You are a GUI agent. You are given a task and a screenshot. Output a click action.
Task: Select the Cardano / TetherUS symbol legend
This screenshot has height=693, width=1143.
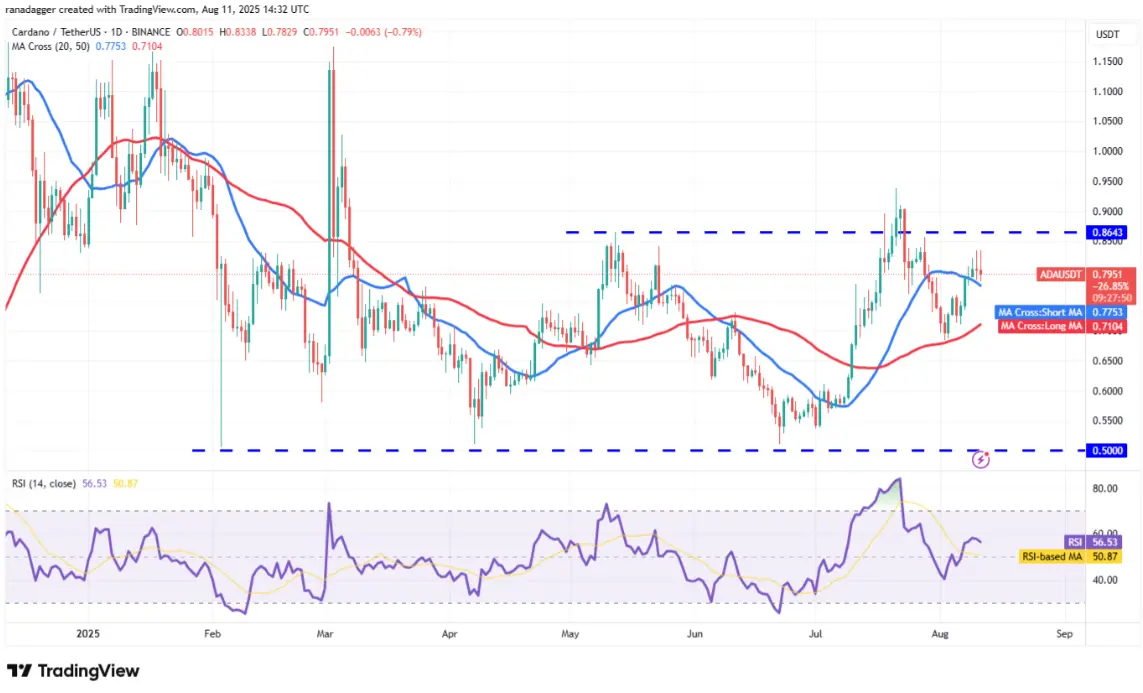pos(91,32)
